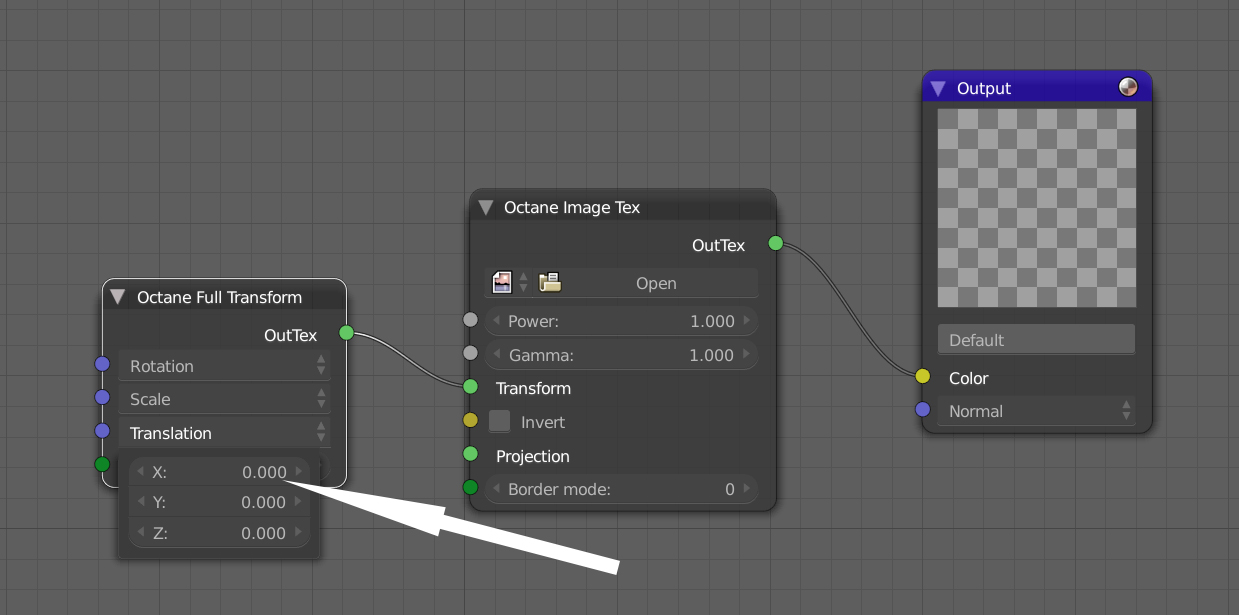Viewport: 1239px width, 615px height.
Task: Toggle the Invert checkbox
Action: click(x=500, y=422)
